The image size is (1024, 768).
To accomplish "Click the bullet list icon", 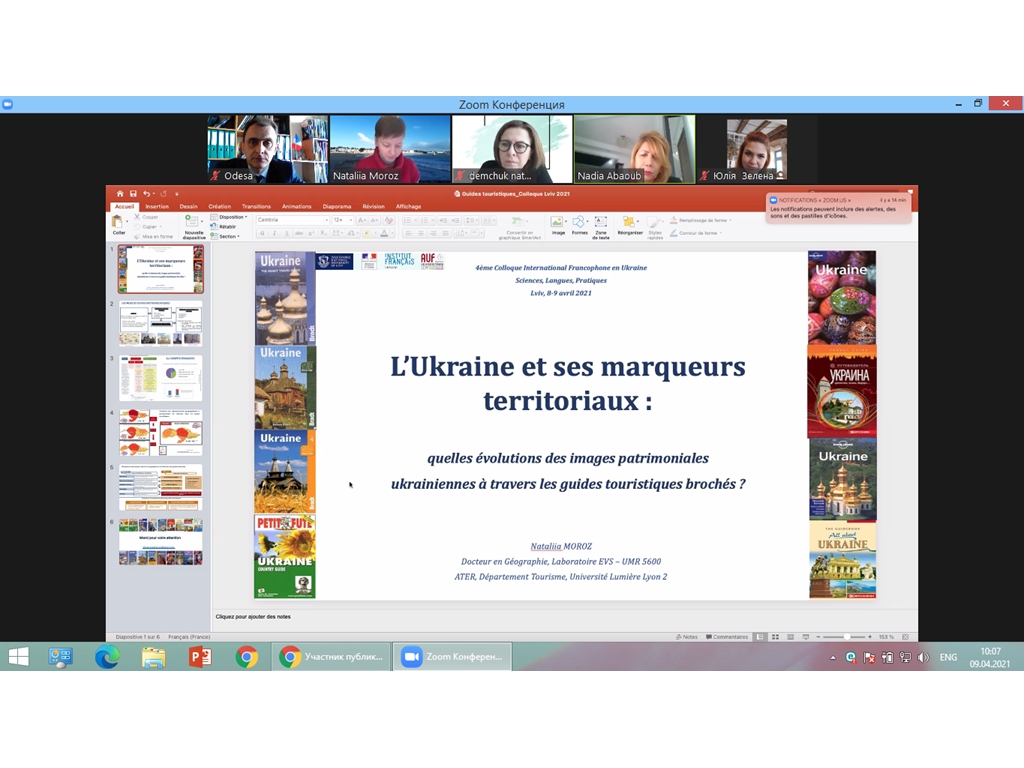I will coord(408,220).
